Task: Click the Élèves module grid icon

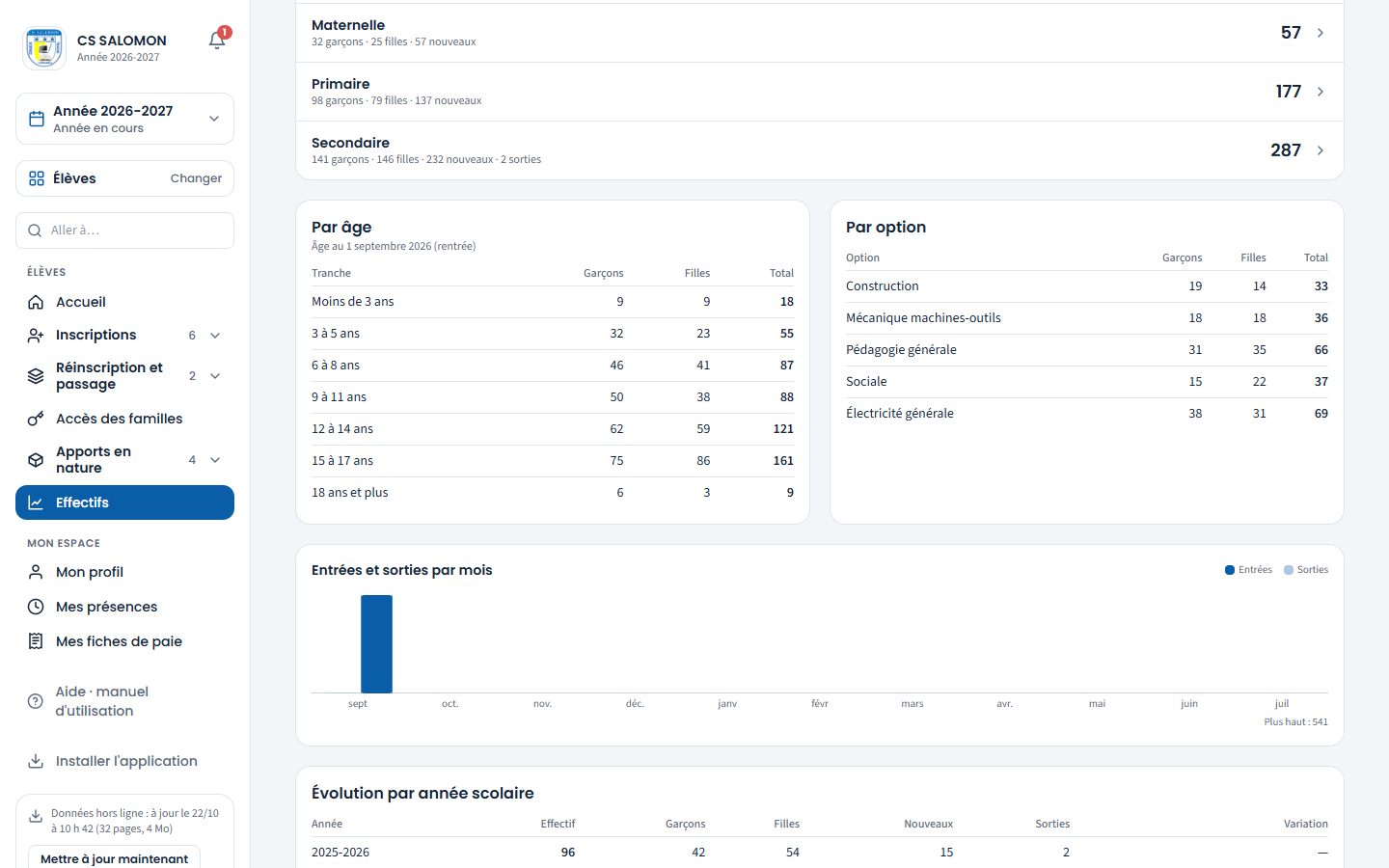Action: coord(37,178)
